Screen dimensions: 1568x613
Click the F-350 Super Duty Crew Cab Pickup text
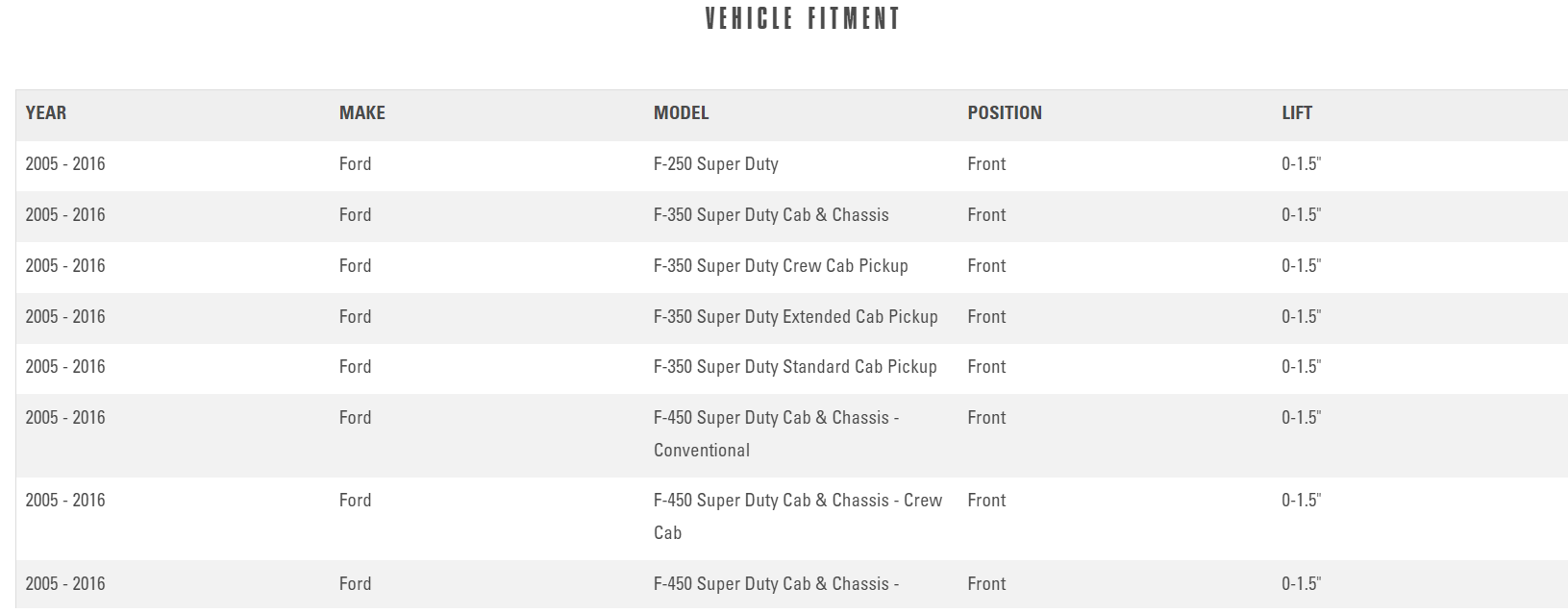pyautogui.click(x=780, y=266)
